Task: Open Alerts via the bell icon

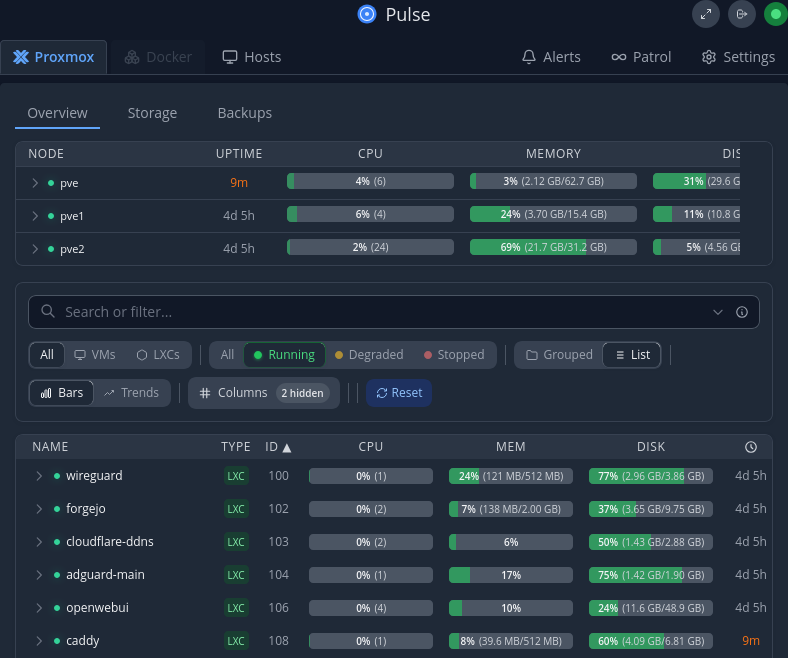Action: pos(530,57)
